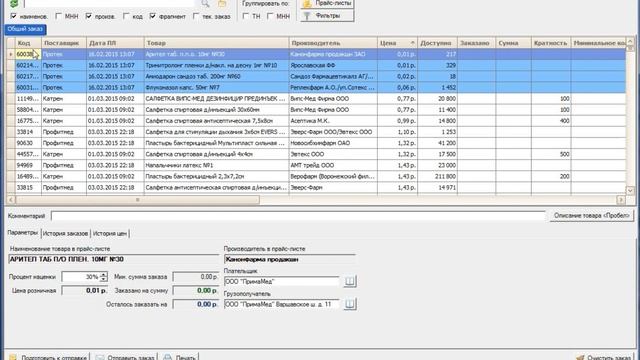Open payer lookup book icon
Image resolution: width=640 pixels, height=360 pixels.
[x=349, y=281]
